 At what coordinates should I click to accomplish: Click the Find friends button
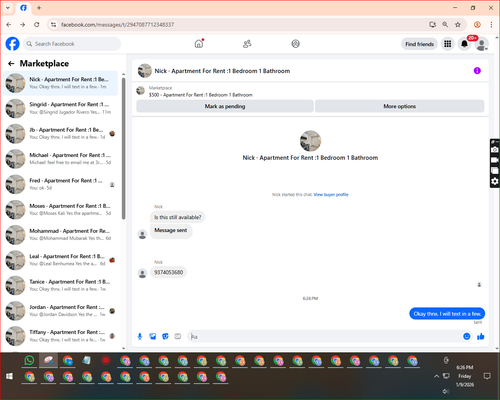tap(419, 44)
